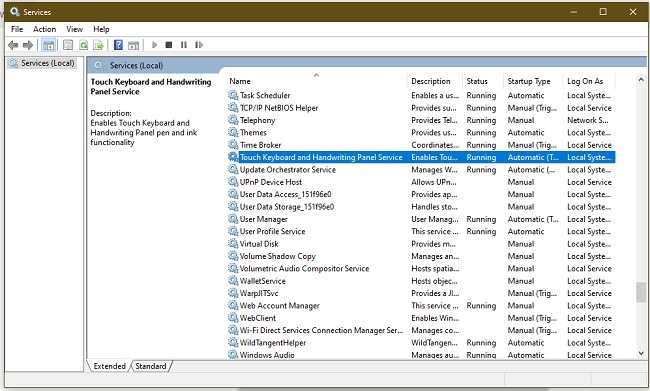This screenshot has width=650, height=391.
Task: Click the Services app icon in title bar
Action: [15, 12]
